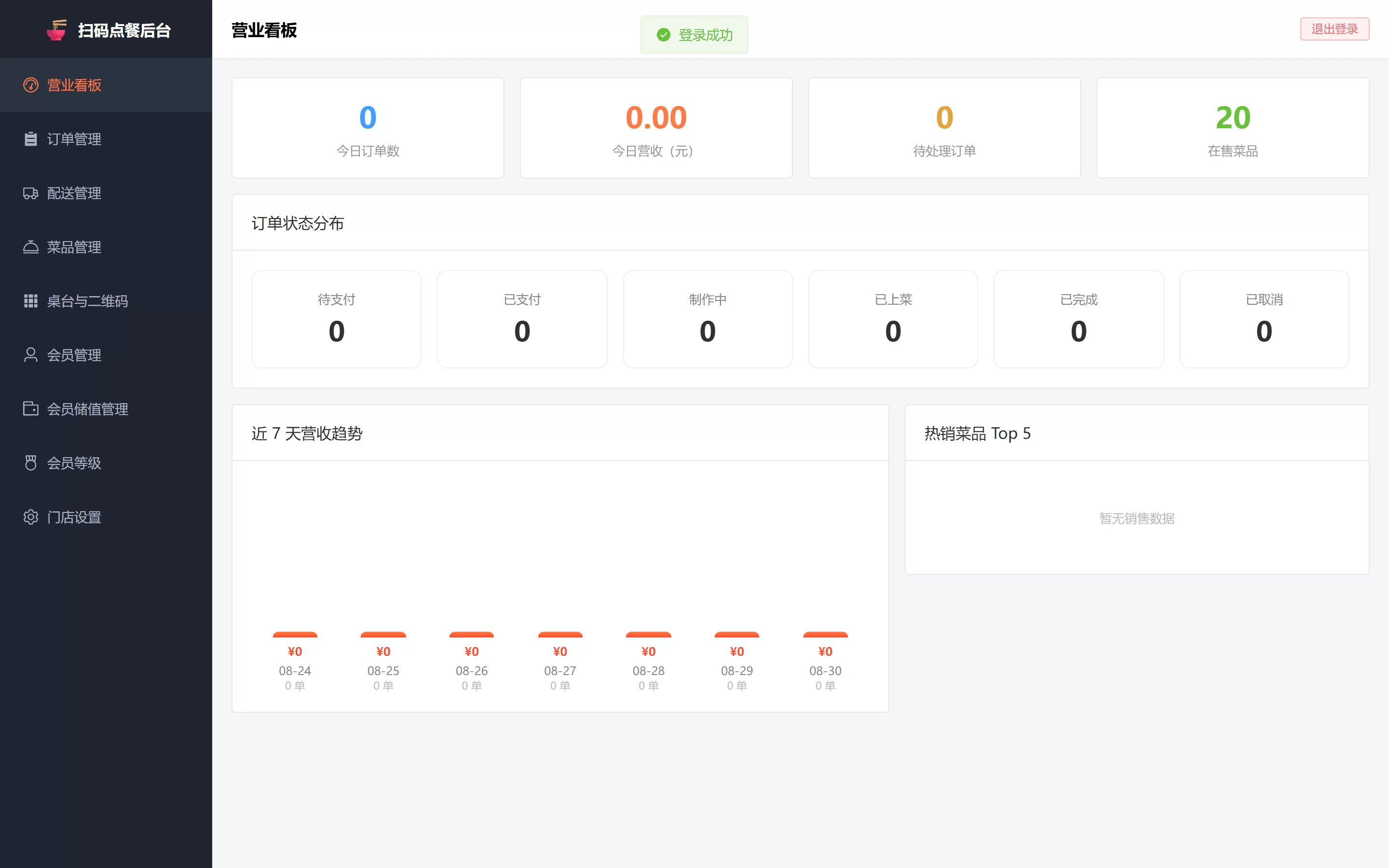Click the dish cloche icon for 菜品管理

click(x=30, y=247)
